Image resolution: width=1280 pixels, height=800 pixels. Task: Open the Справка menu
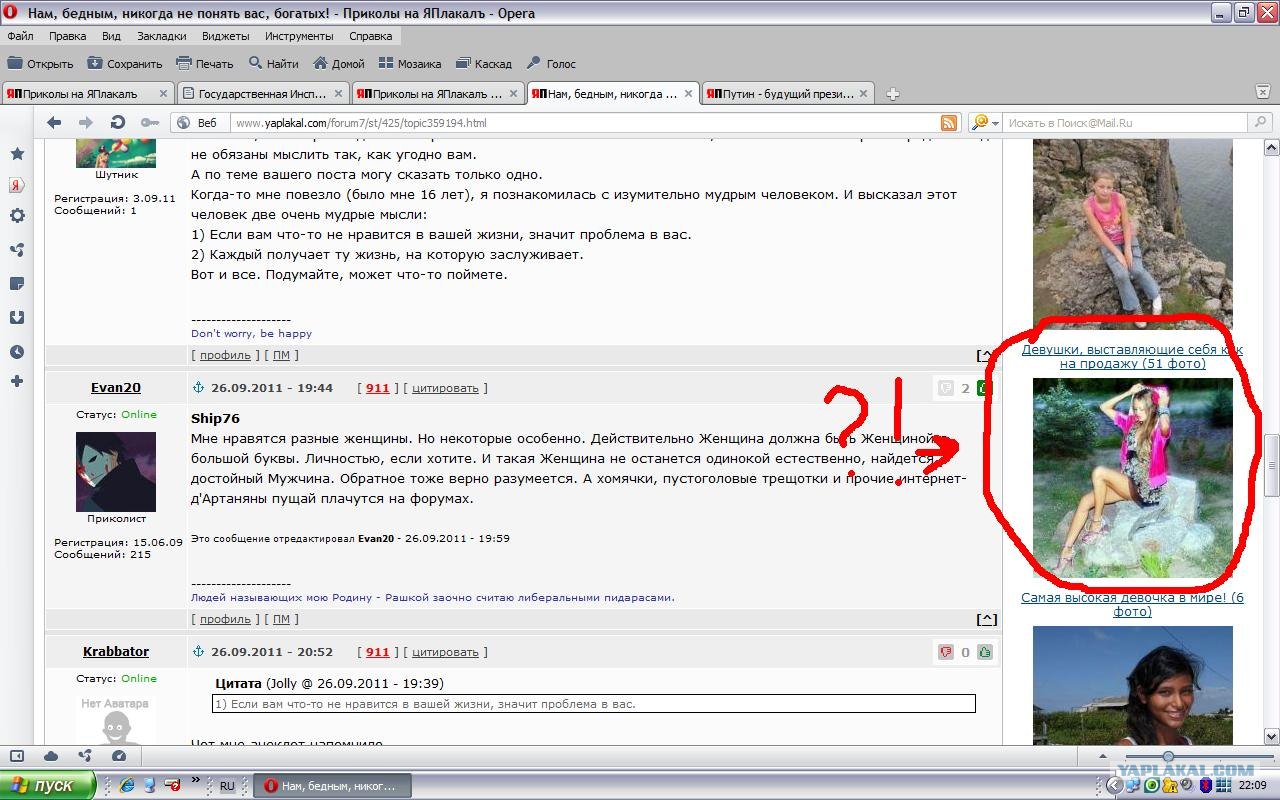tap(371, 36)
